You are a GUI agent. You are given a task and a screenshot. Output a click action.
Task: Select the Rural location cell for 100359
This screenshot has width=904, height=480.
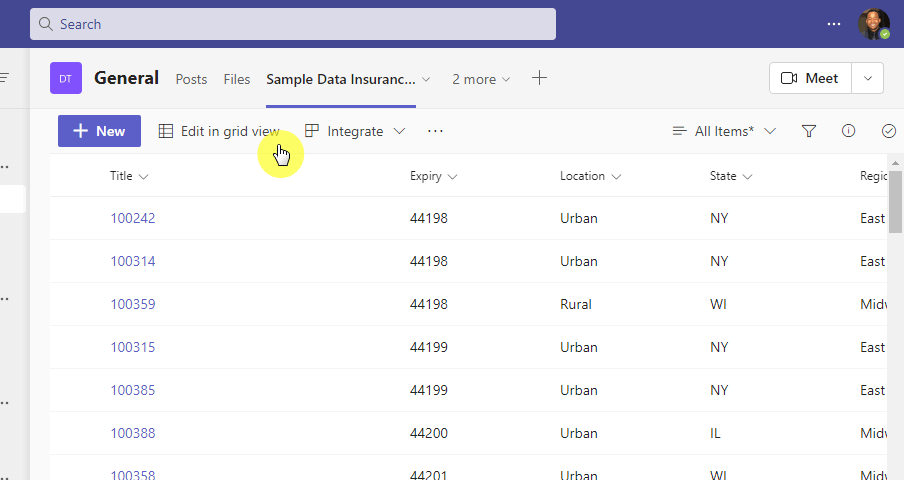[576, 304]
